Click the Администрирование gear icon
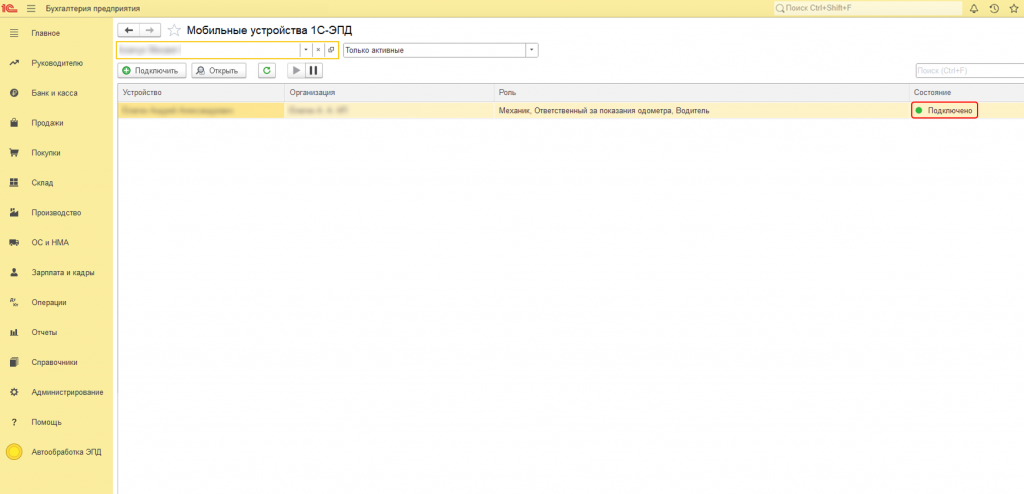The height and width of the screenshot is (494, 1024). click(x=14, y=392)
